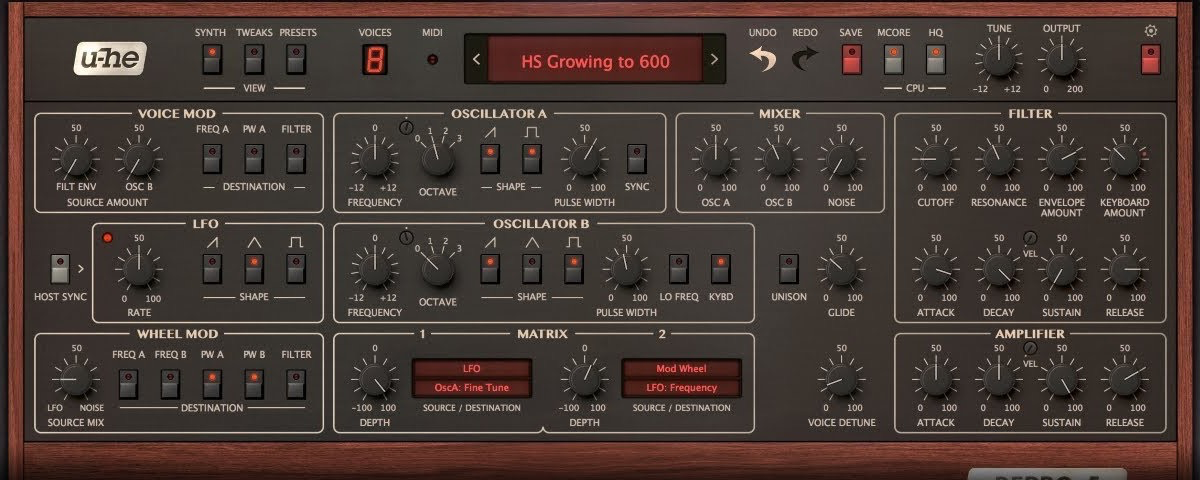
Task: Open Matrix 1 destination OscA: Fine Tune
Action: pos(472,387)
